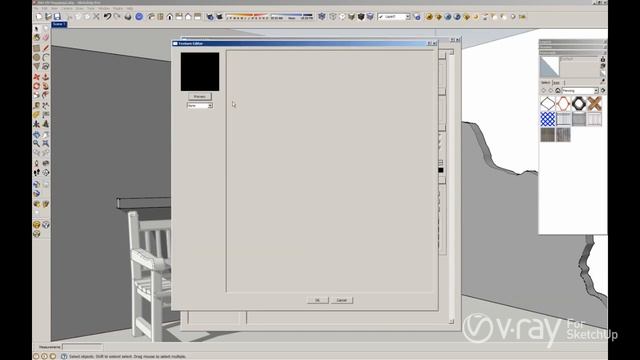Open the Window menu

pyautogui.click(x=104, y=8)
